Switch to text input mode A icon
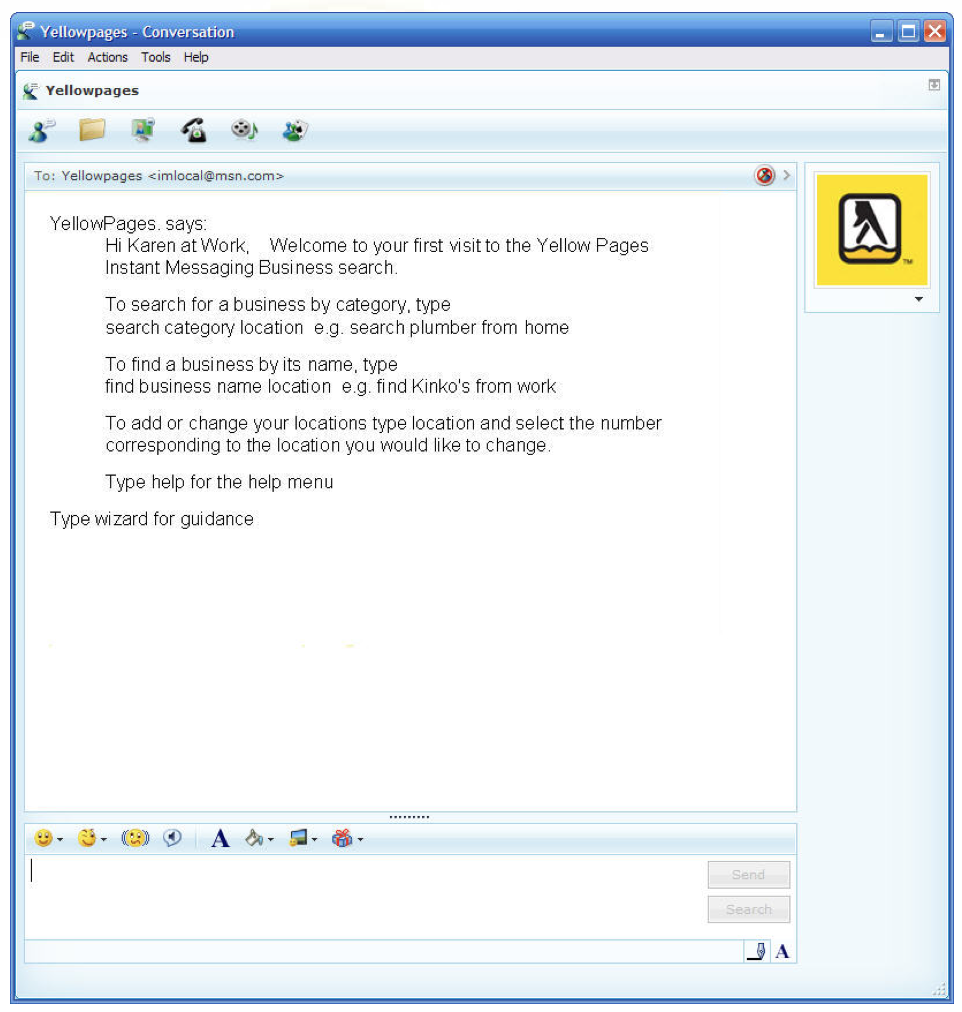This screenshot has width=962, height=1012. [783, 951]
